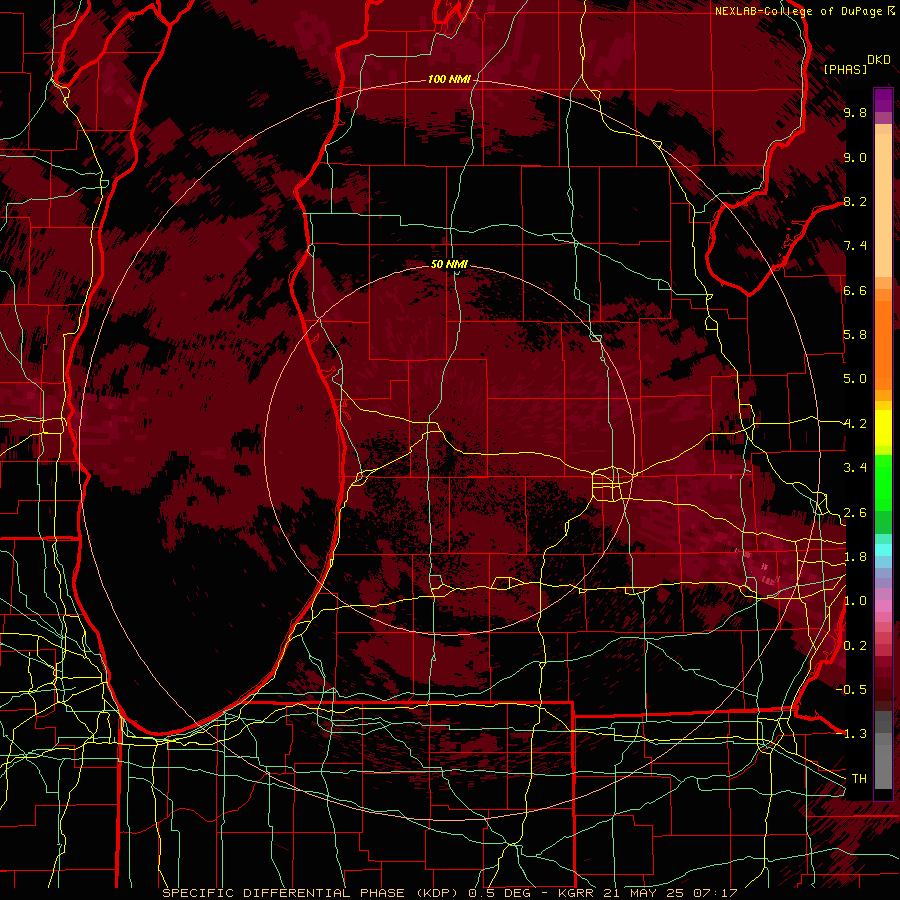Click the 9.0 scale value
Viewport: 900px width, 900px height.
[x=855, y=157]
